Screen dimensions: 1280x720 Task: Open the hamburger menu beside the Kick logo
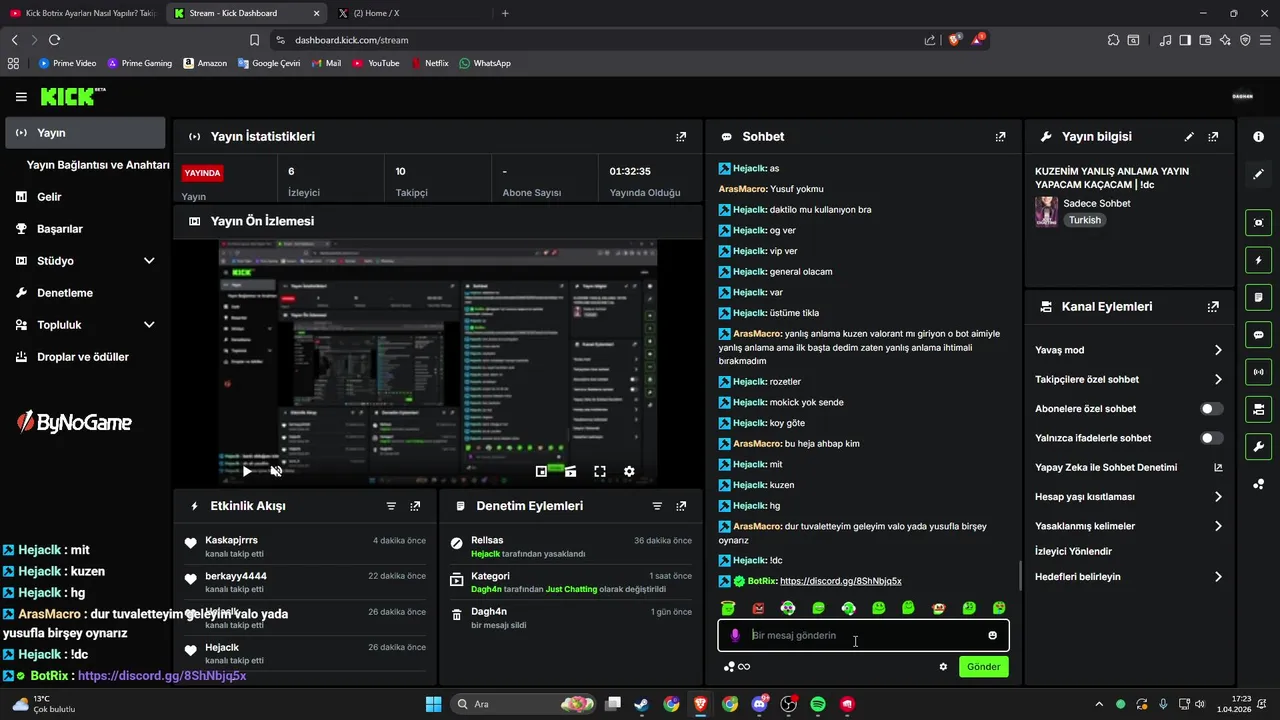coord(21,97)
